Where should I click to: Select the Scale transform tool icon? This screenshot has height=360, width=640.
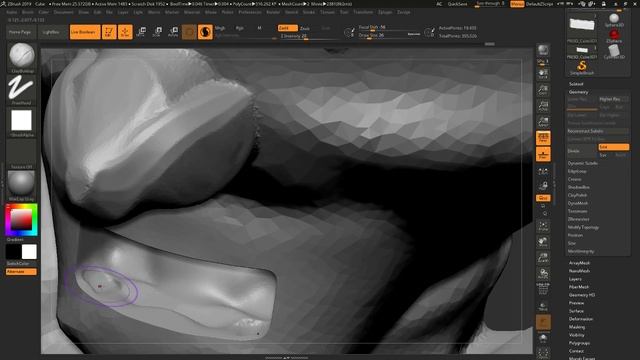click(x=158, y=31)
